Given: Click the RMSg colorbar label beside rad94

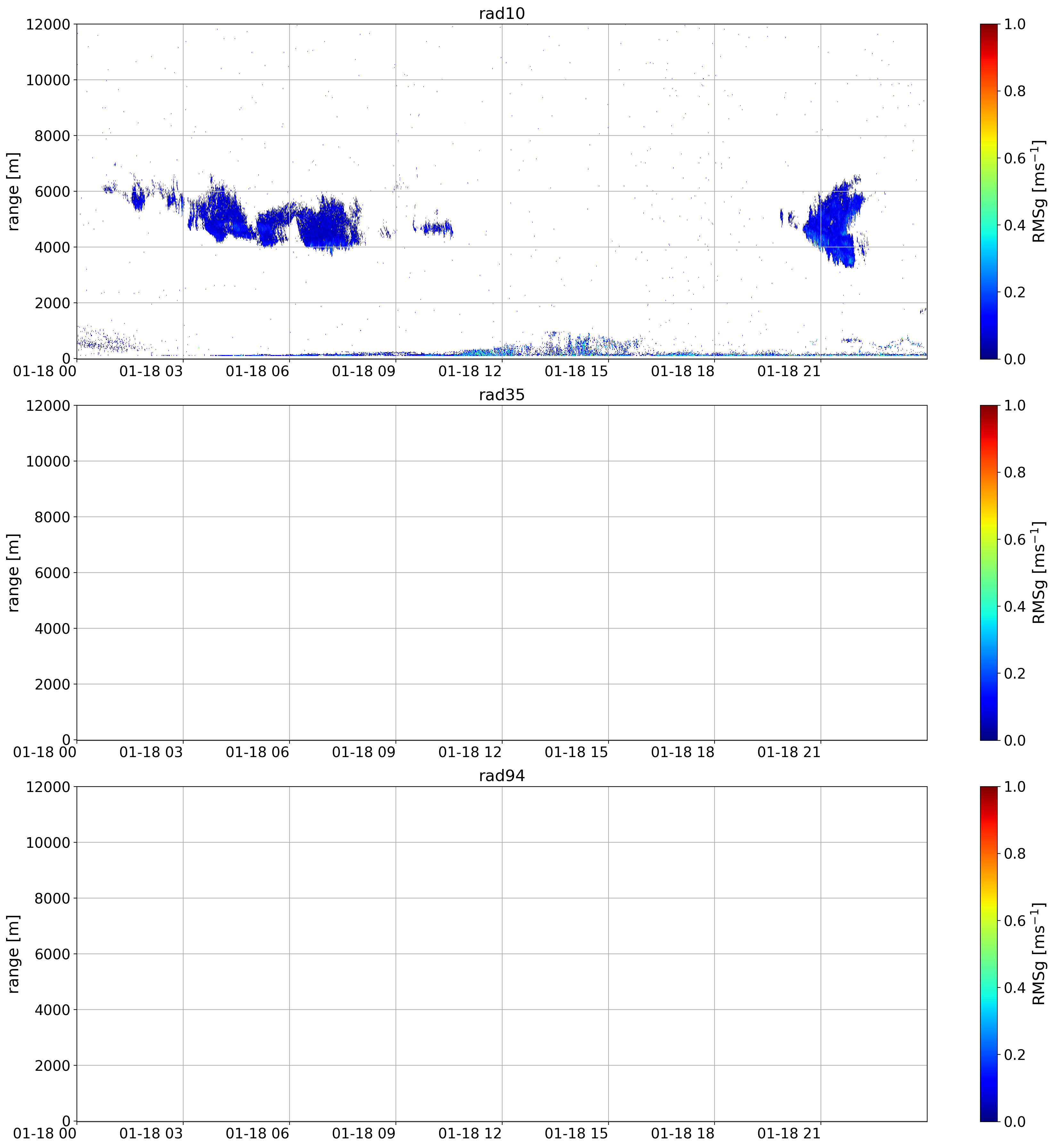Looking at the screenshot, I should click(1039, 954).
